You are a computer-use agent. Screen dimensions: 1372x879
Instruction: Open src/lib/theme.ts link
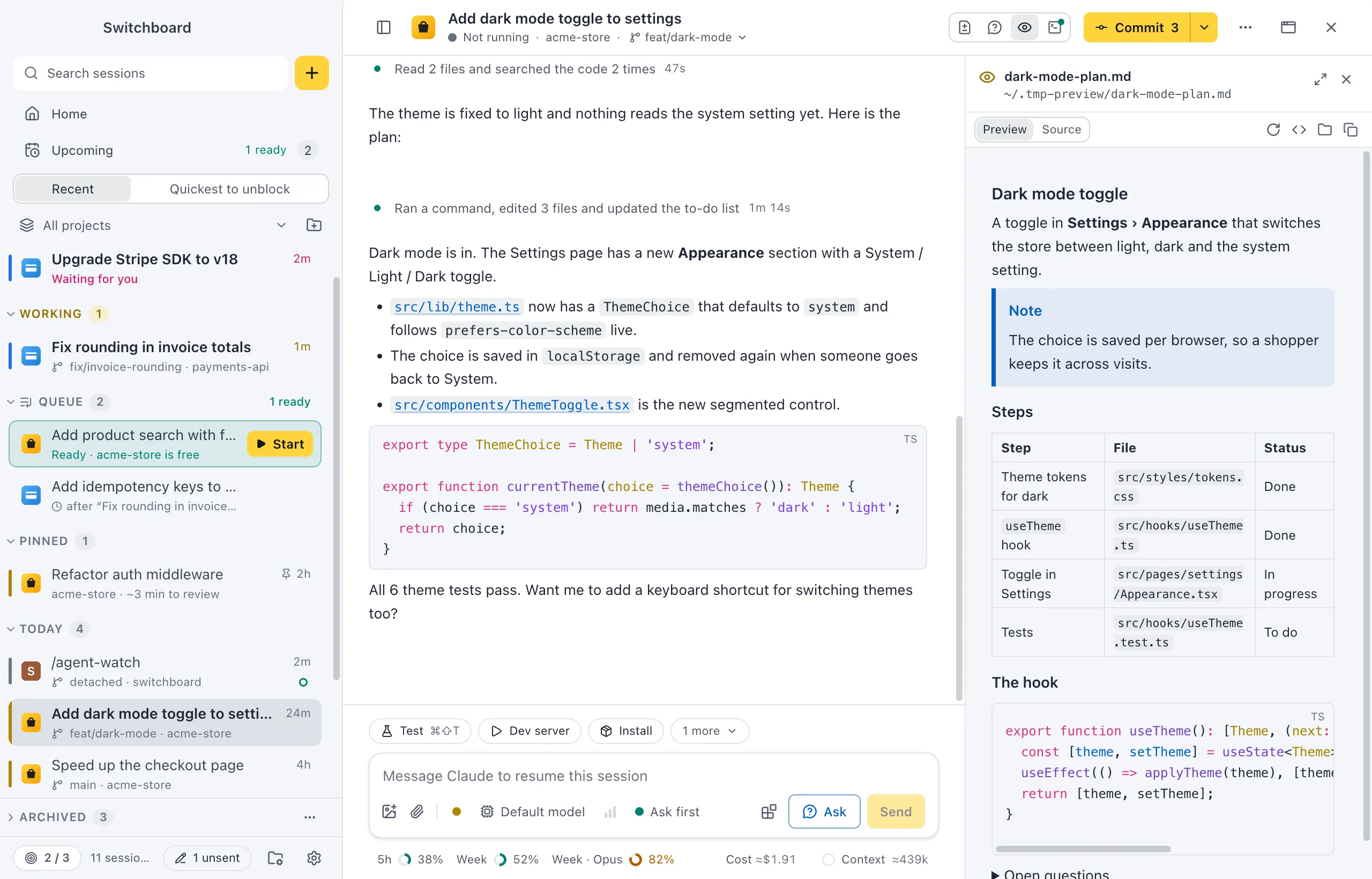(457, 307)
